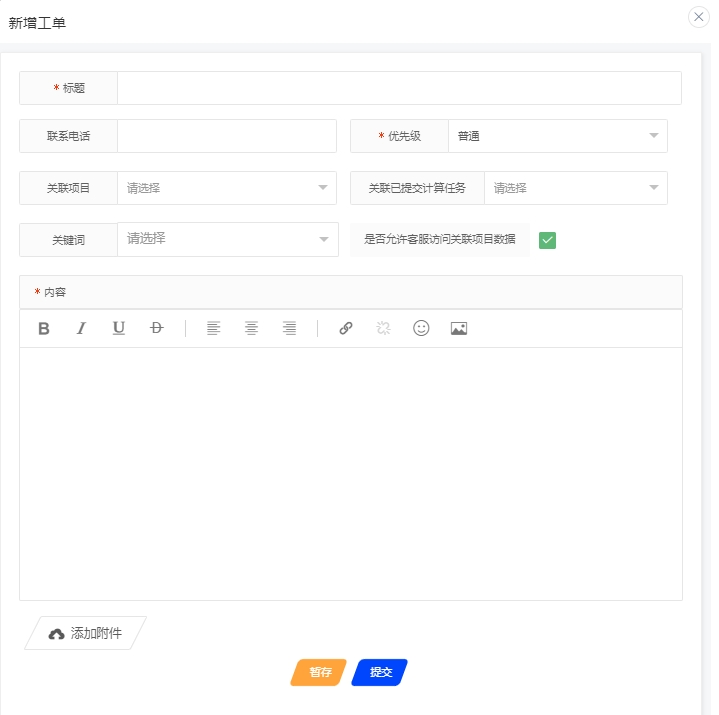Expand the 关联已提交计算任务 dropdown

tap(575, 188)
